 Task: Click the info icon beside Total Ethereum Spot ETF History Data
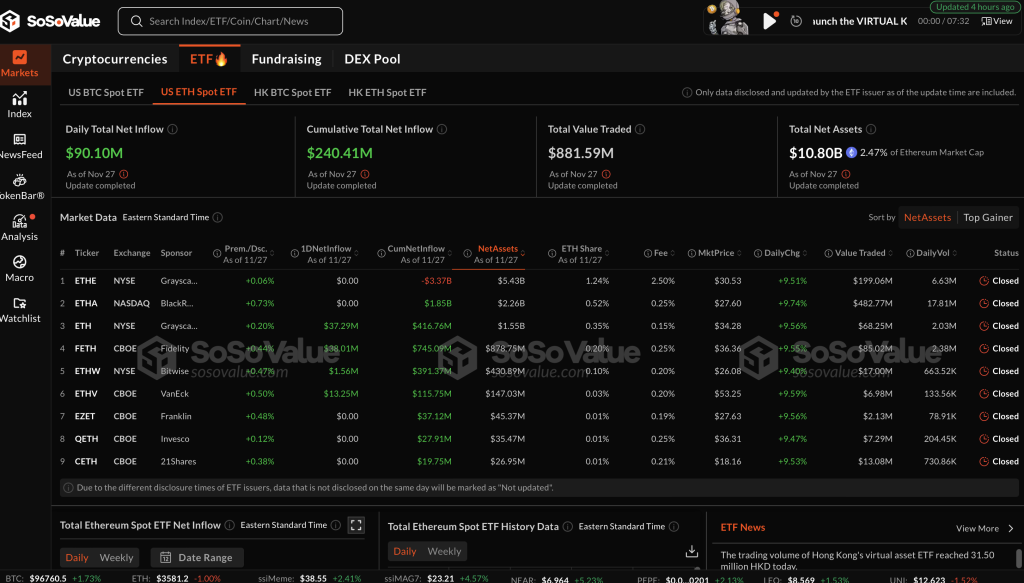coord(568,526)
